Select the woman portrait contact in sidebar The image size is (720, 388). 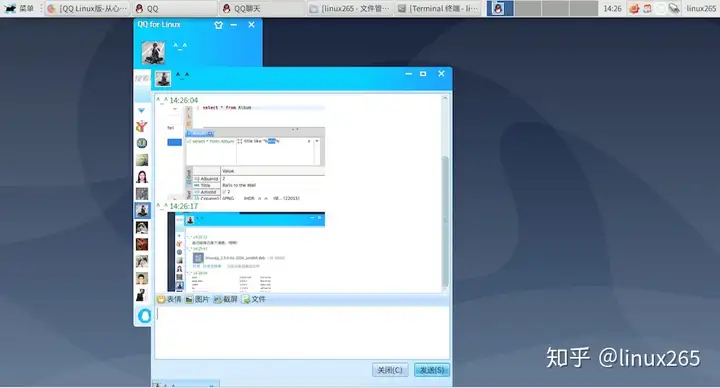click(x=142, y=177)
